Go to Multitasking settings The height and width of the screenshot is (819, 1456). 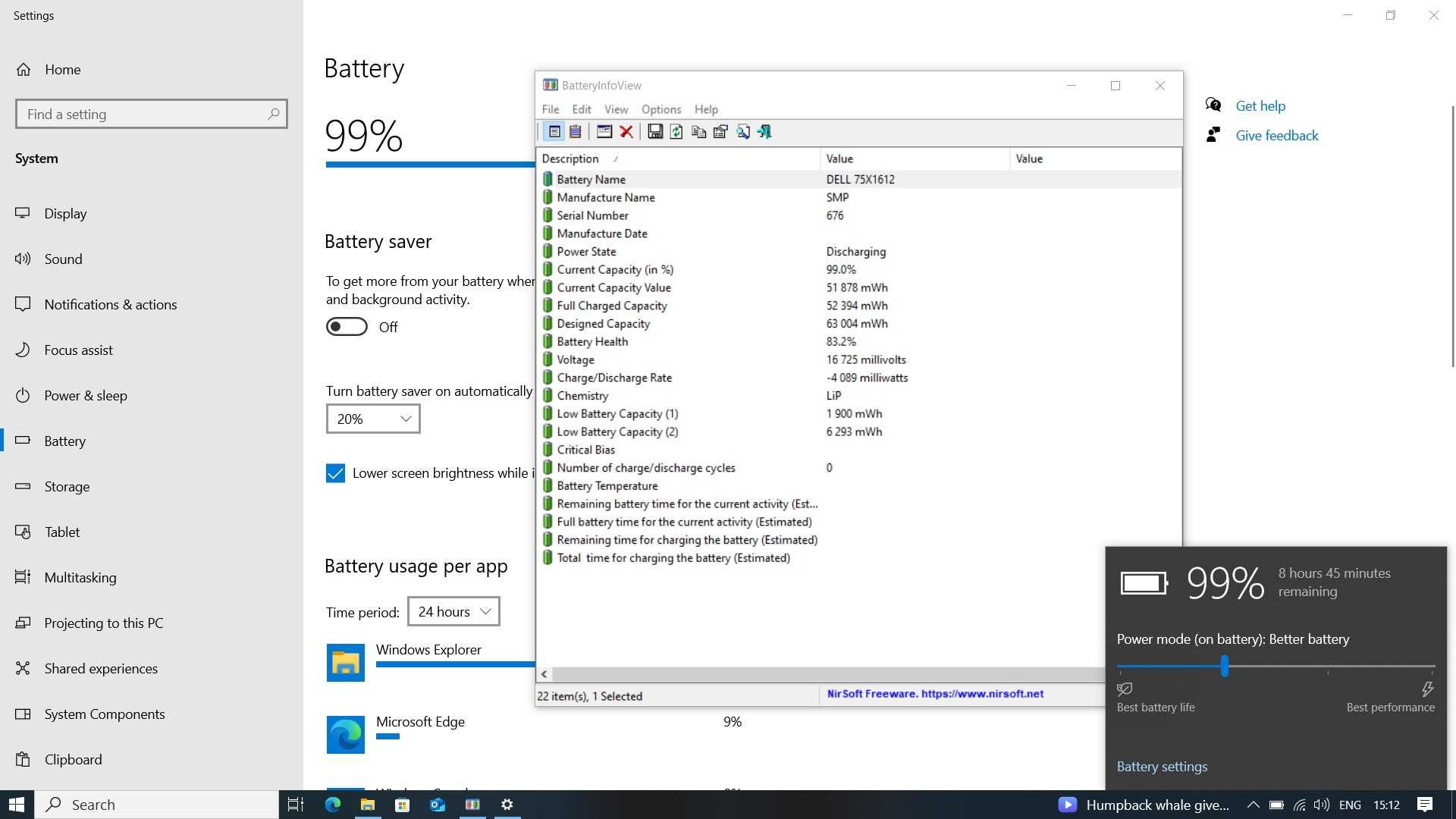point(152,578)
